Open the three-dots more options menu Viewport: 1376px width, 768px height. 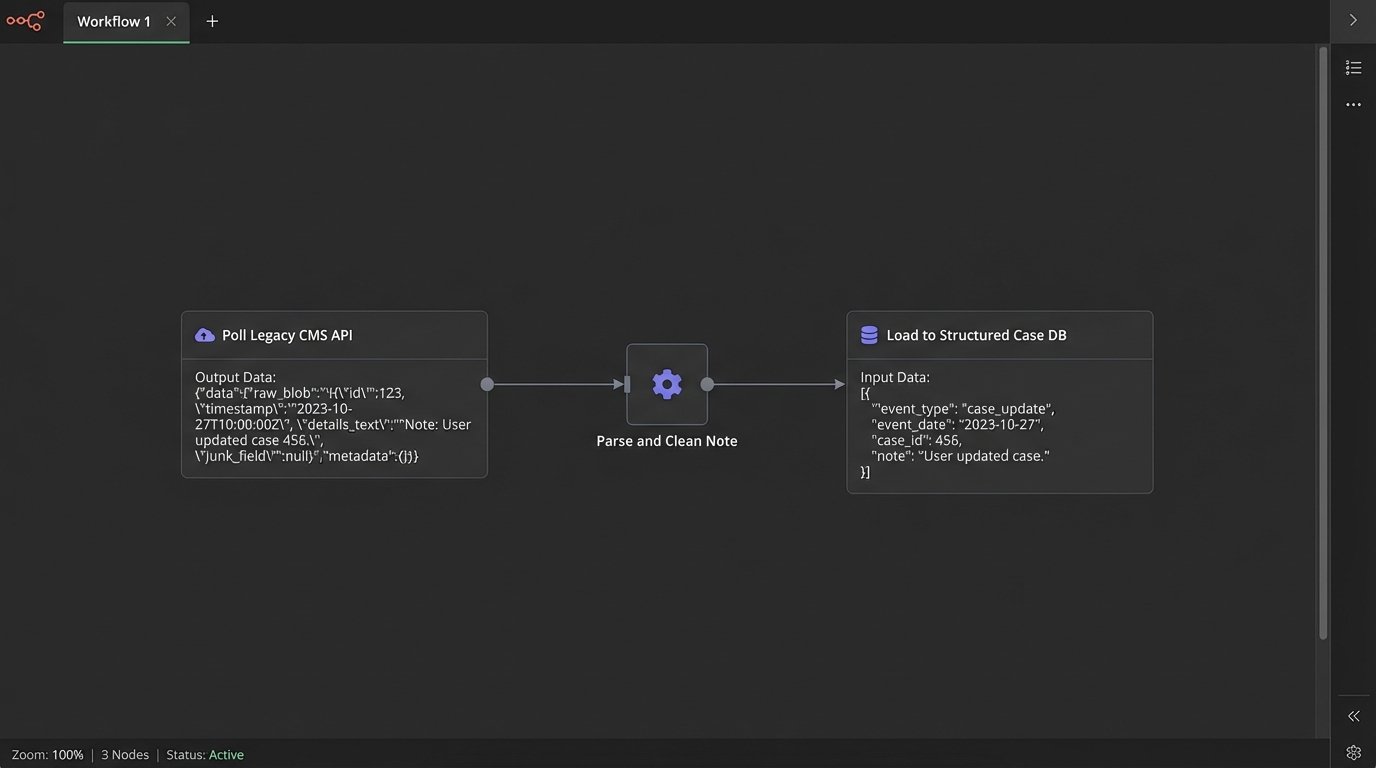1353,105
